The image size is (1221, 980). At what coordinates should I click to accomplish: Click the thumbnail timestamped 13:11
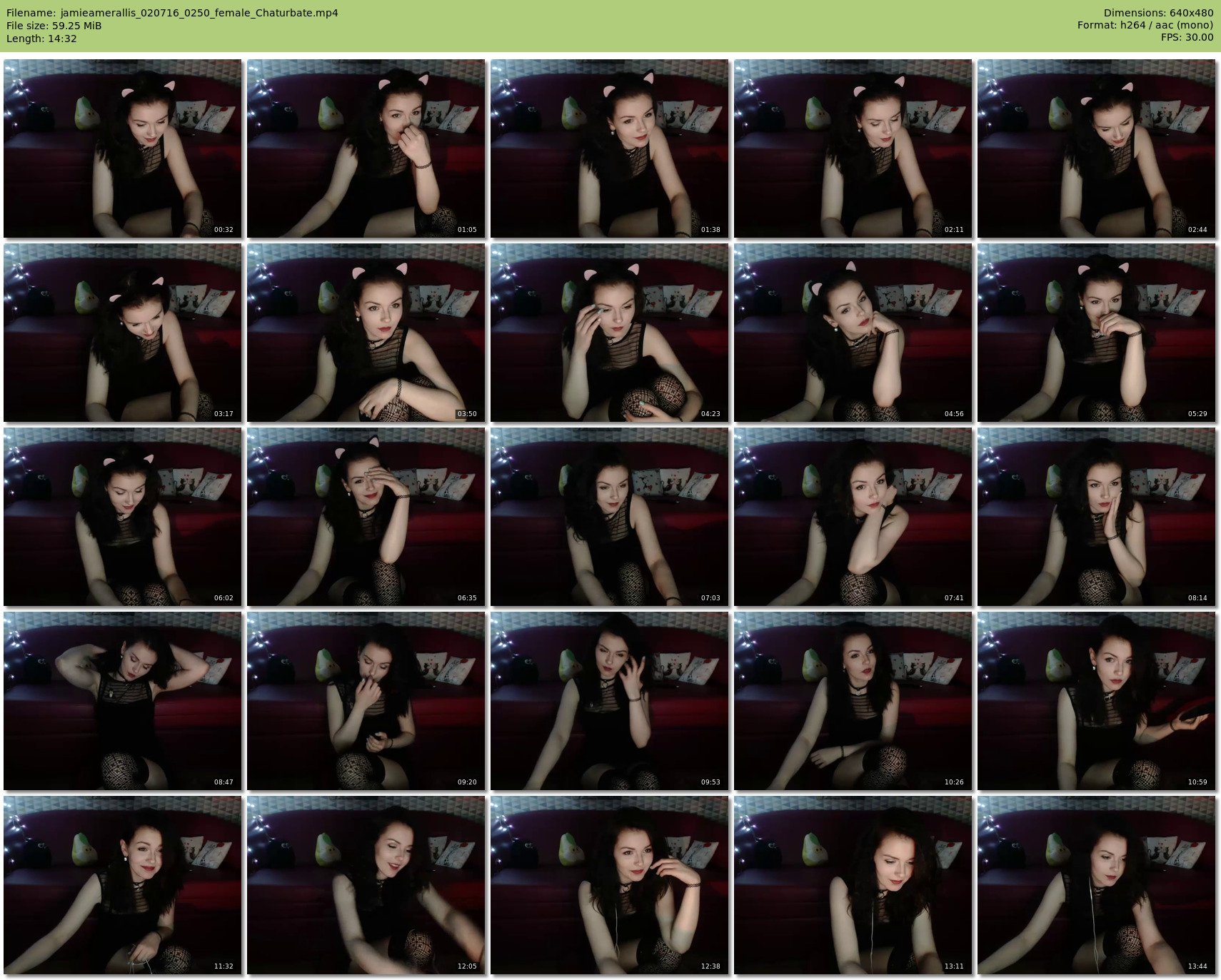(x=853, y=885)
